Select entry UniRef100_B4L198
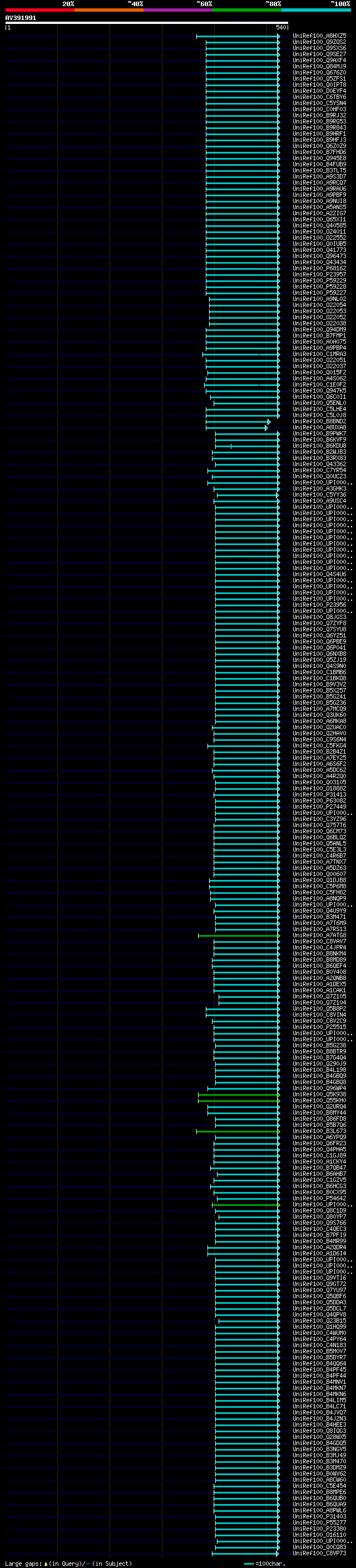Image resolution: width=356 pixels, height=1568 pixels. coord(319,1070)
